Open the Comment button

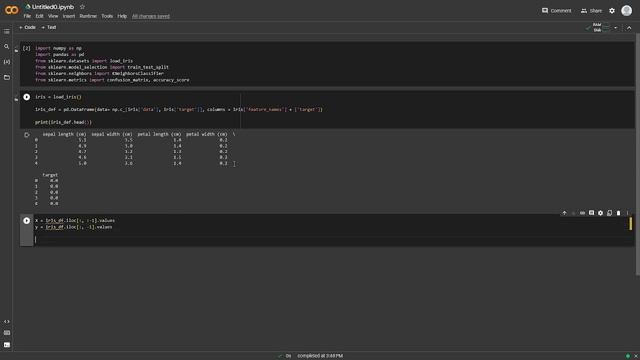556,11
